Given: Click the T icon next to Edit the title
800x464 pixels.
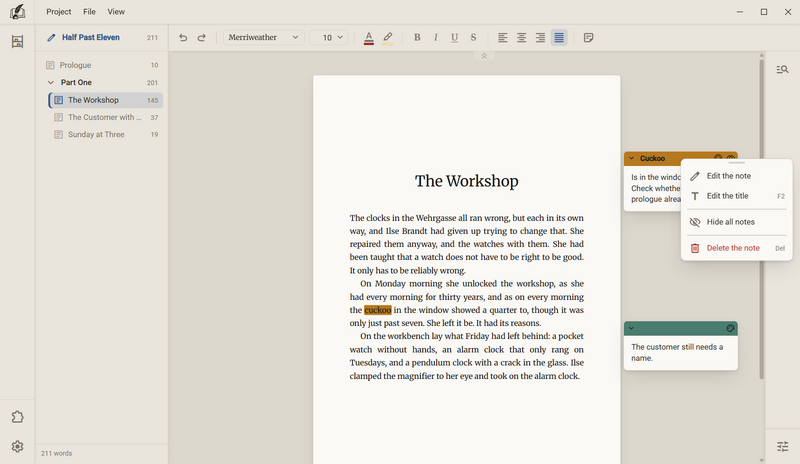Looking at the screenshot, I should 695,196.
